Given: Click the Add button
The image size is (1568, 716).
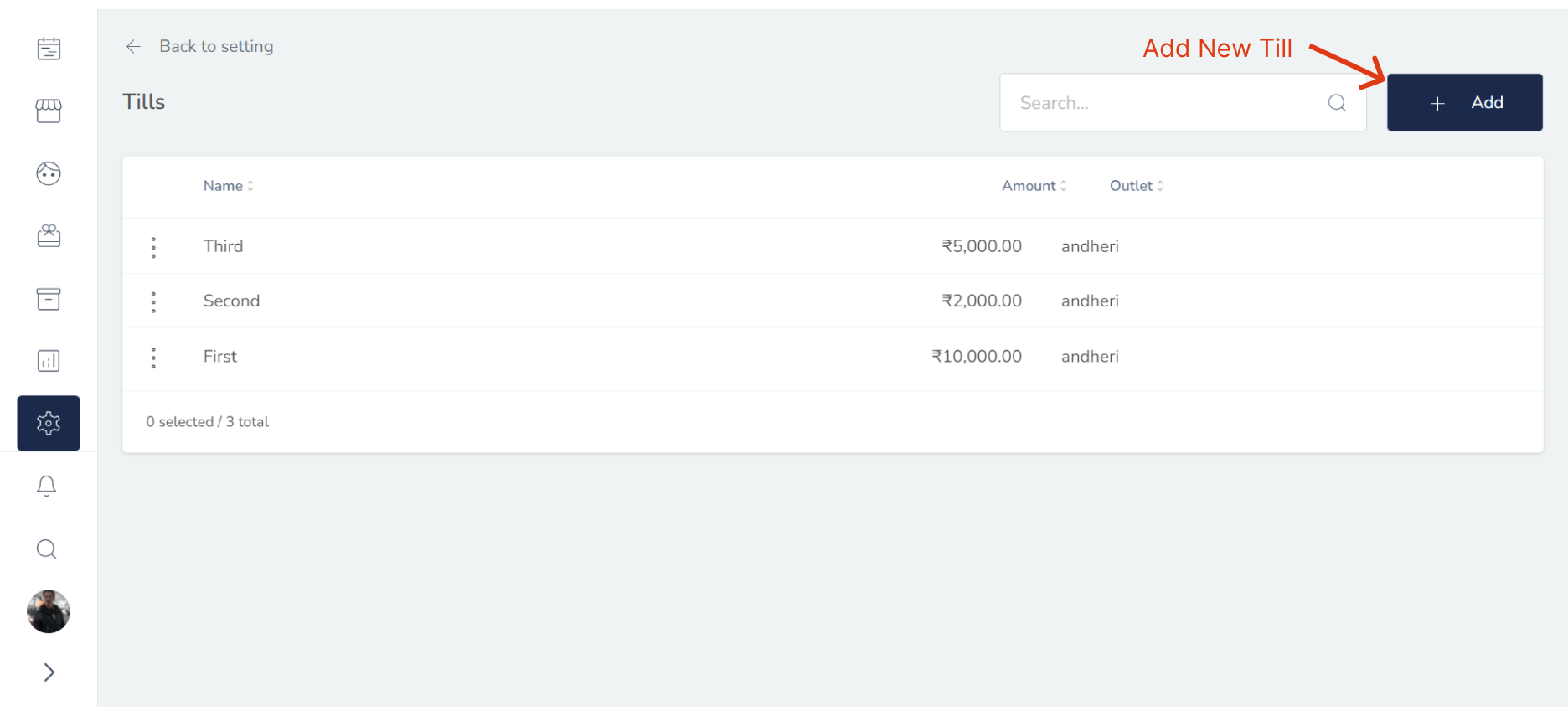Looking at the screenshot, I should point(1464,102).
